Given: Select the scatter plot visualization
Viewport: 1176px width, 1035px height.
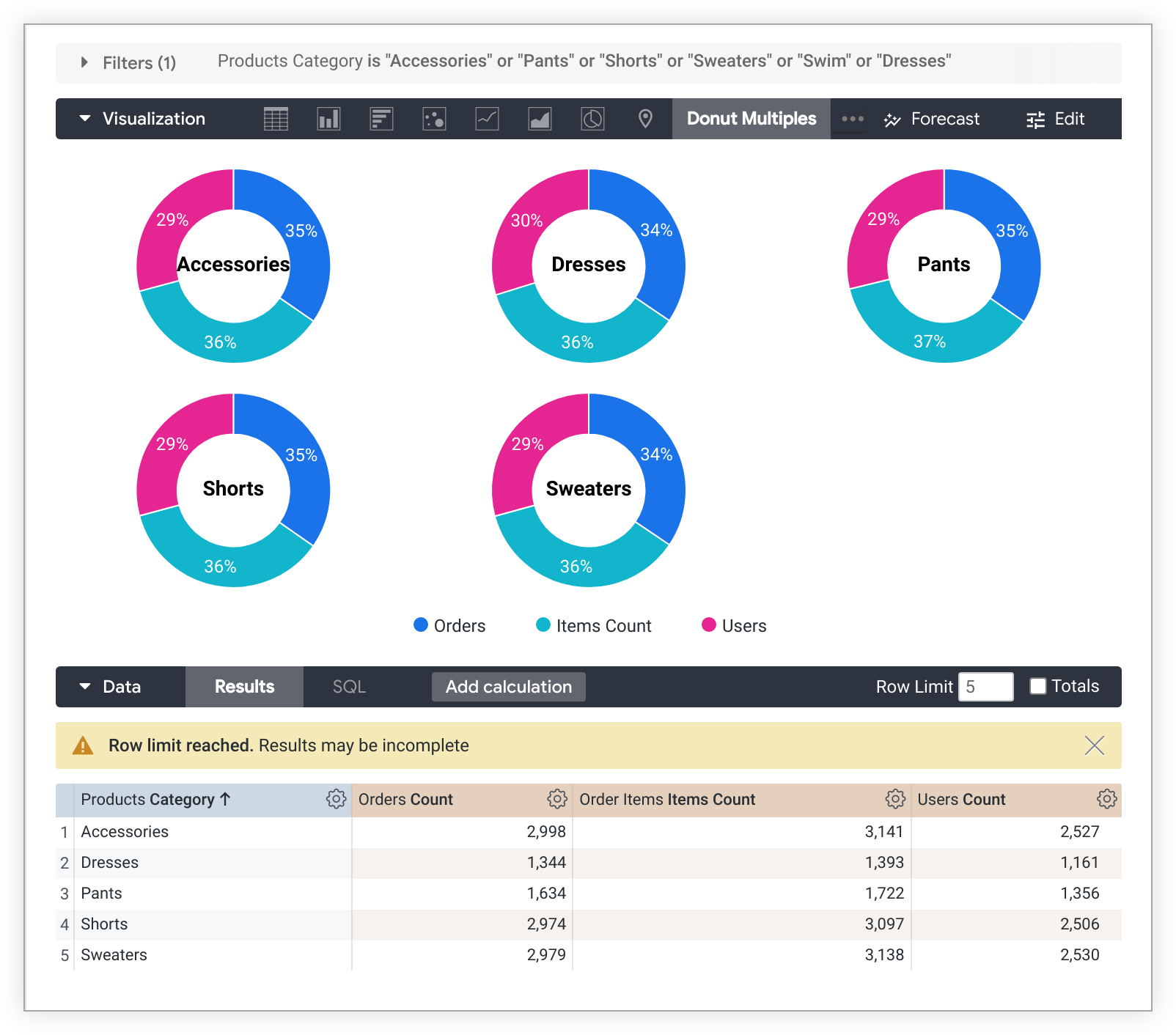Looking at the screenshot, I should 434,118.
